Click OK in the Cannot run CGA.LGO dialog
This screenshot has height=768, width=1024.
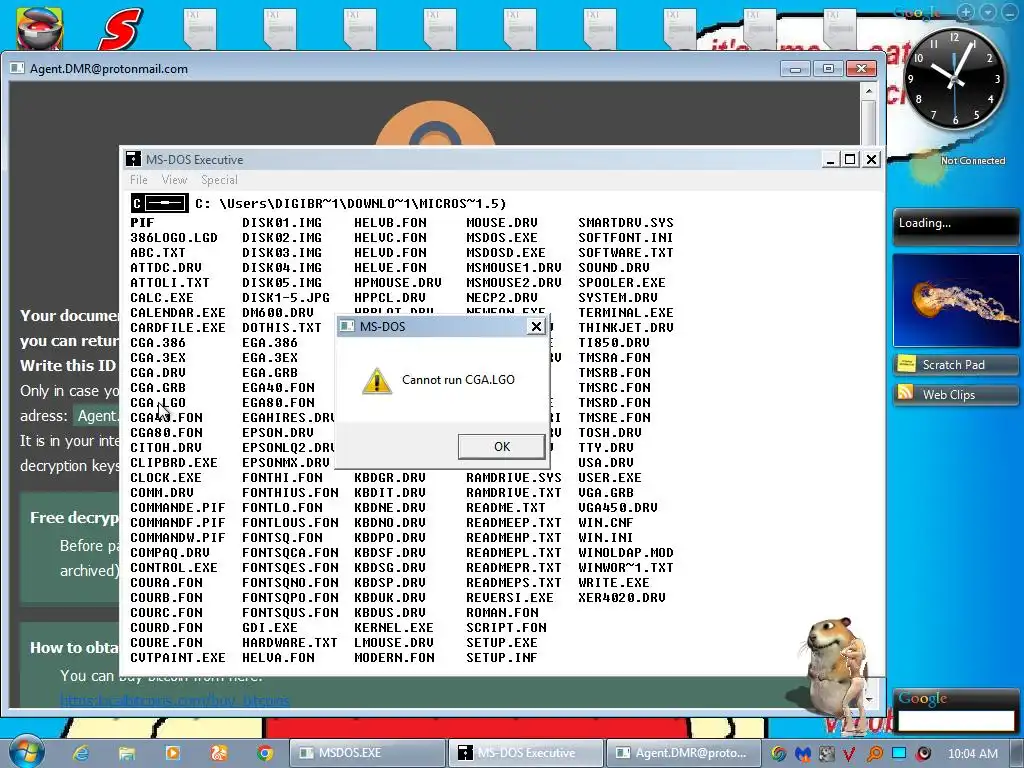[x=502, y=447]
